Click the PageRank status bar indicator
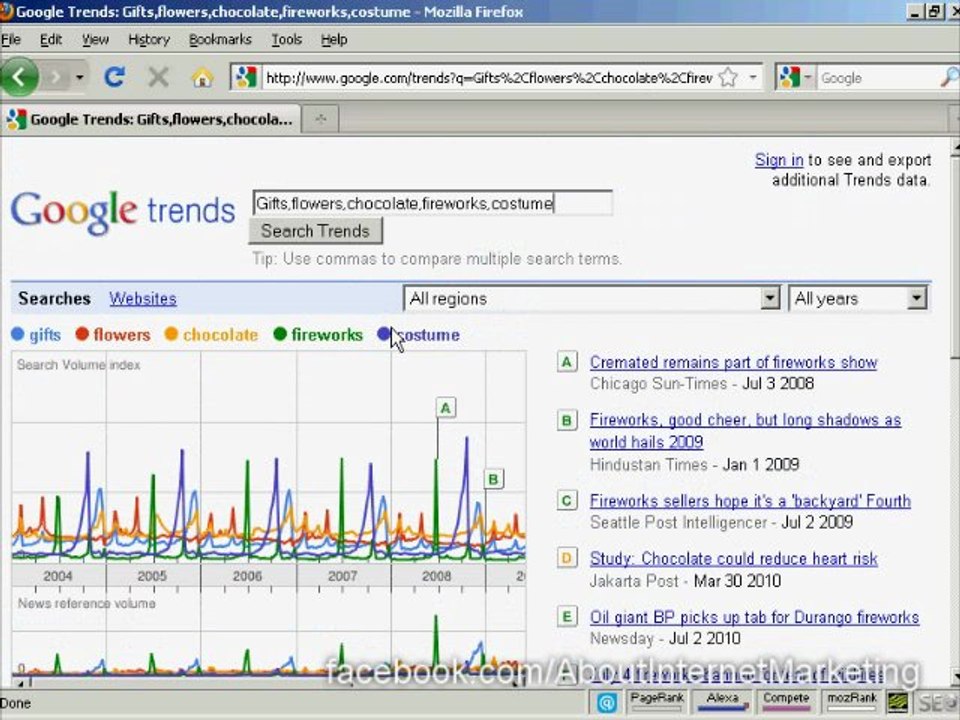Viewport: 960px width, 720px height. click(x=657, y=702)
